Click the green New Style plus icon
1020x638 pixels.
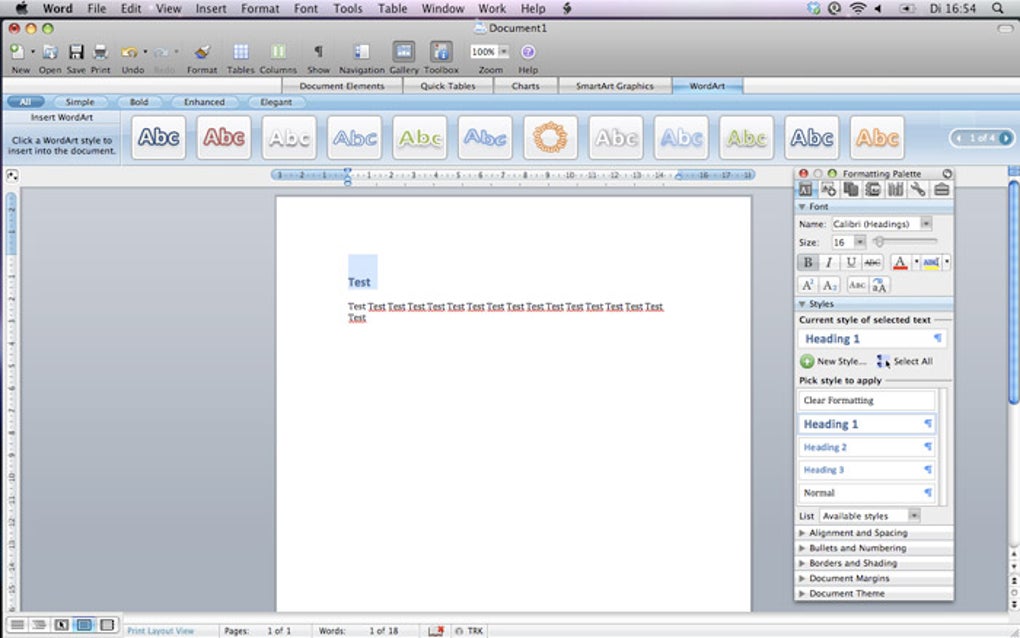tap(807, 361)
